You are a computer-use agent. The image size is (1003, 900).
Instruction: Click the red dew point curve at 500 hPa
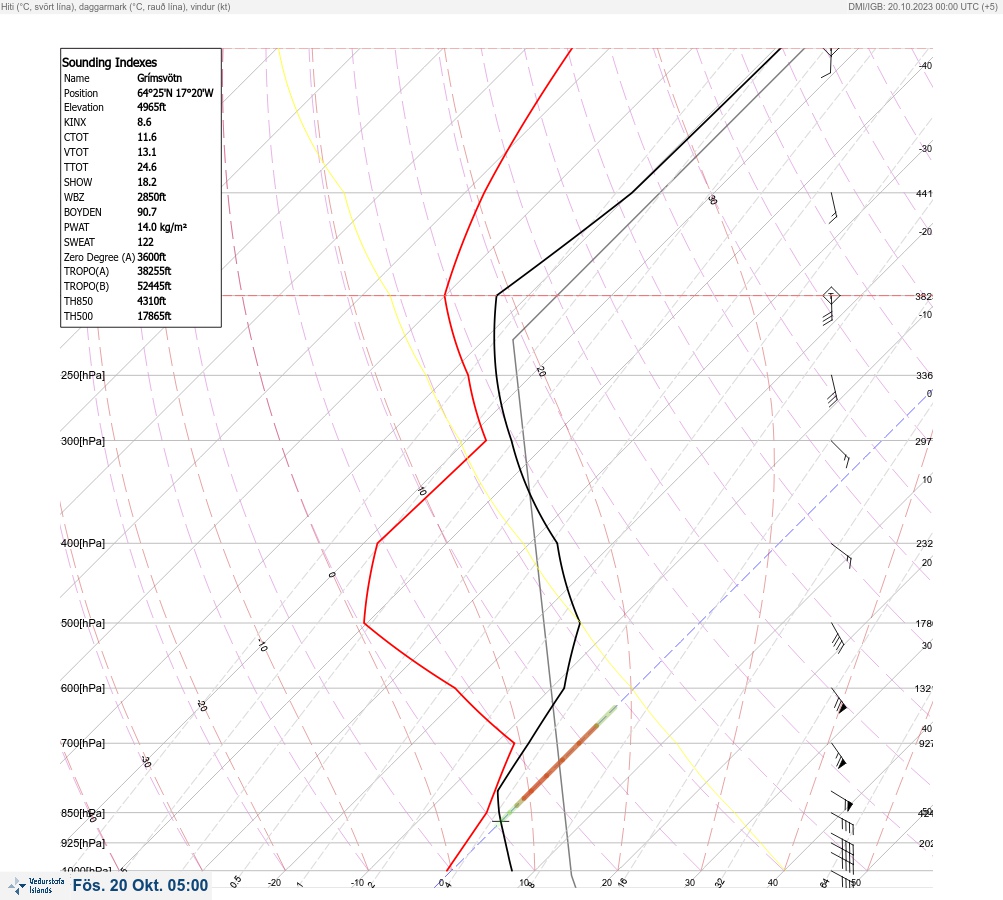click(365, 622)
